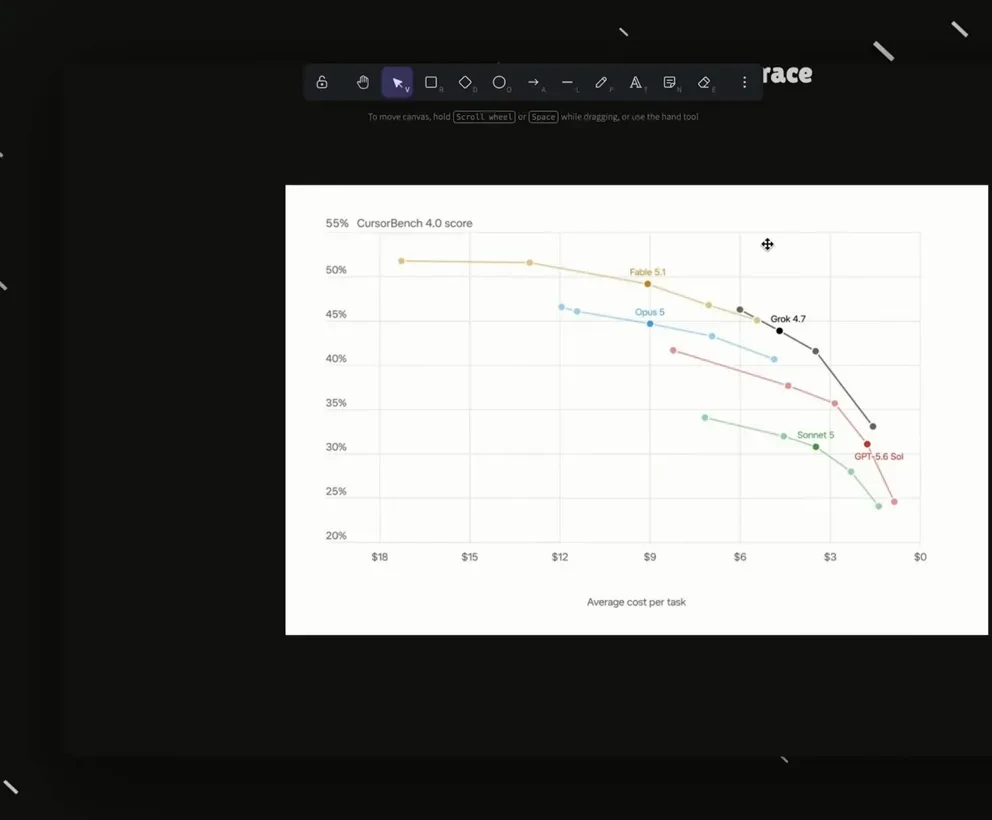Click the '$18' x-axis tick label
Image resolution: width=992 pixels, height=820 pixels.
pos(380,557)
